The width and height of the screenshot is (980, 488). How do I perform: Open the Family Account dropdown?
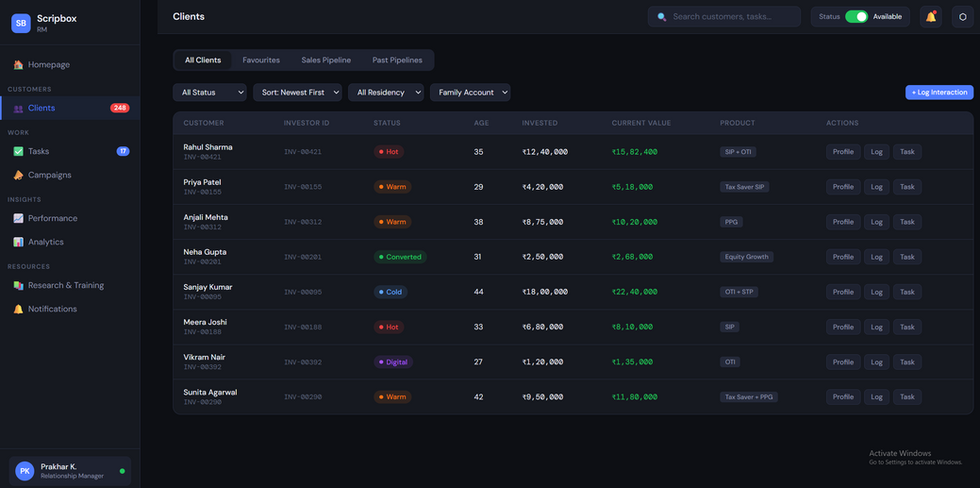pyautogui.click(x=470, y=92)
